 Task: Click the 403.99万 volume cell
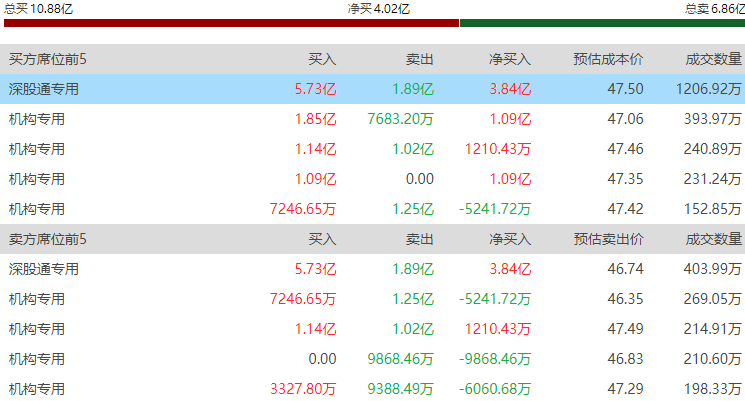pyautogui.click(x=713, y=269)
